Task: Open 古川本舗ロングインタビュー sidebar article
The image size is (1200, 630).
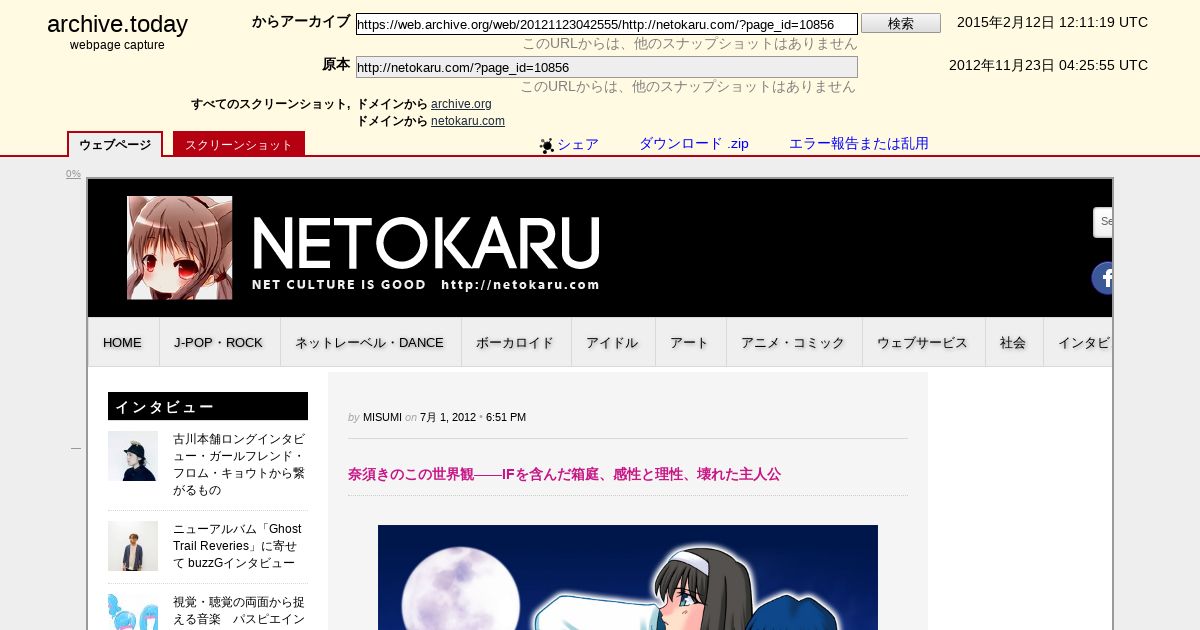Action: tap(239, 465)
